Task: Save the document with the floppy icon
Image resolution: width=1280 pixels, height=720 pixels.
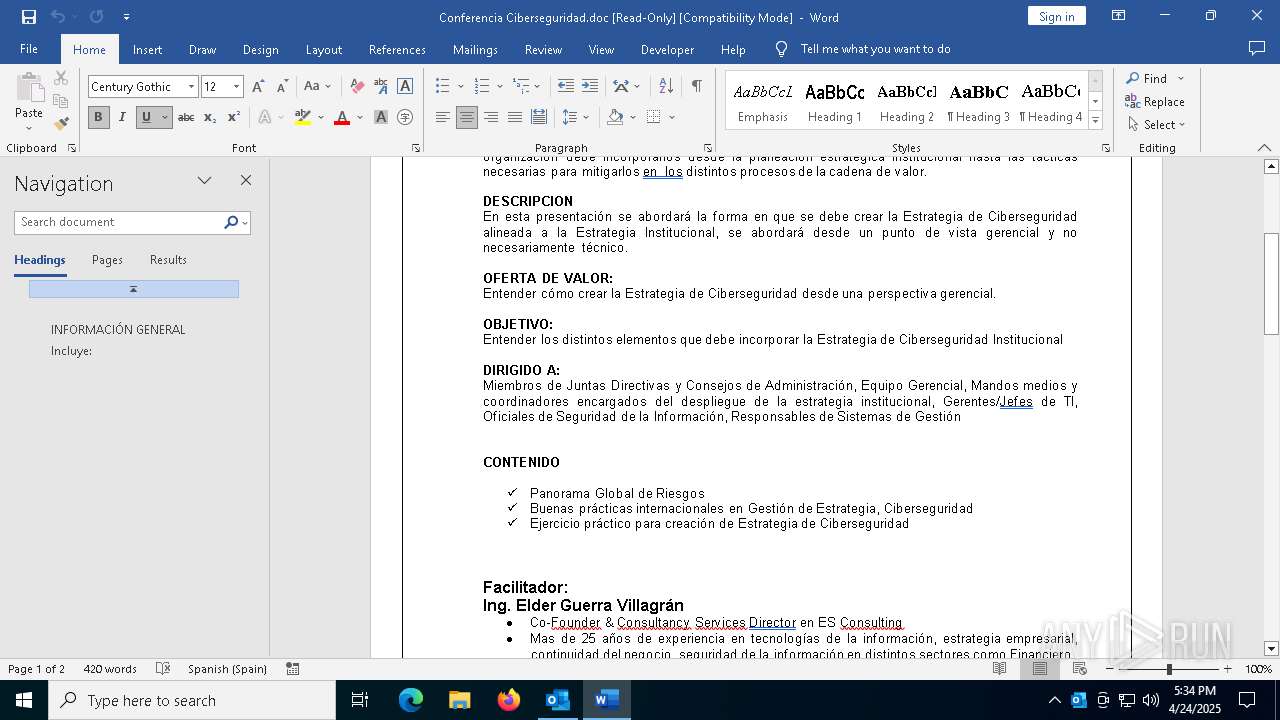Action: point(29,17)
